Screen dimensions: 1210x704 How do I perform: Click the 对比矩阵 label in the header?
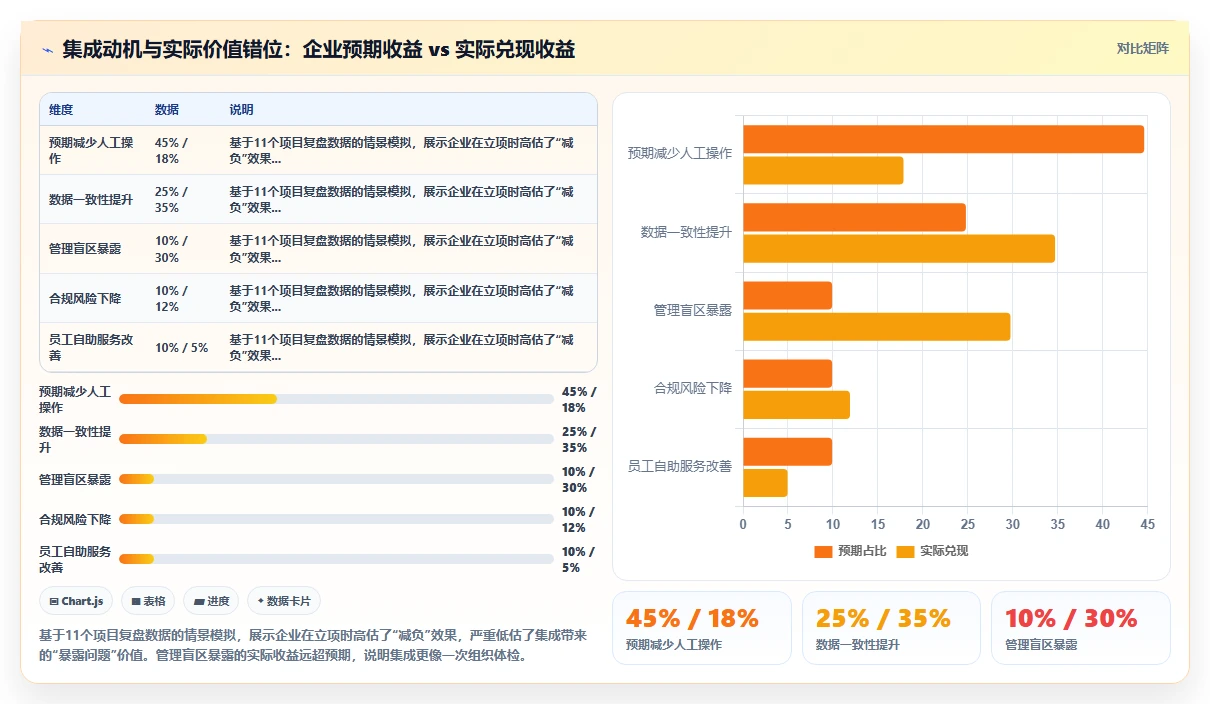pyautogui.click(x=1142, y=49)
